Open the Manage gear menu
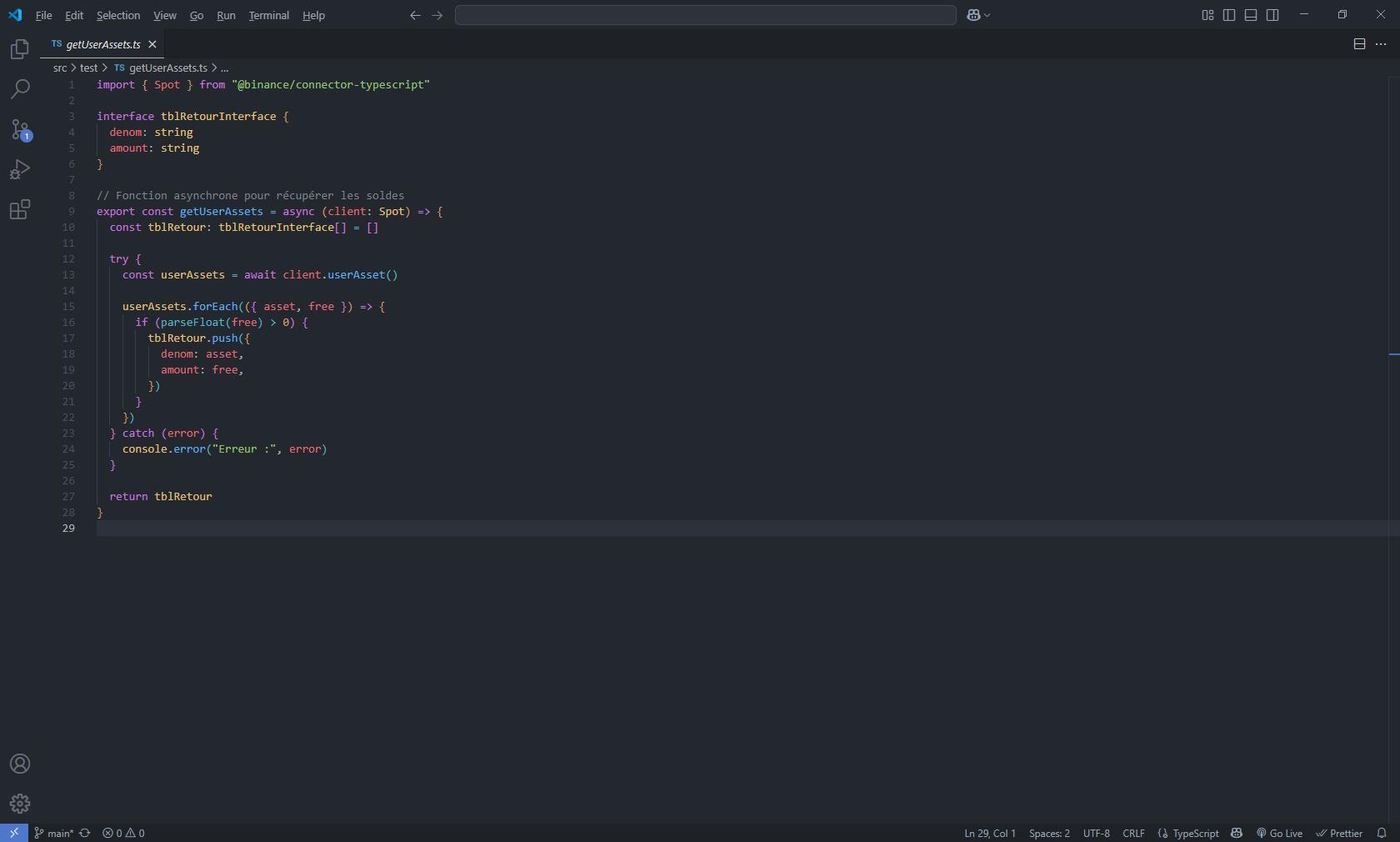Image resolution: width=1400 pixels, height=842 pixels. click(20, 804)
